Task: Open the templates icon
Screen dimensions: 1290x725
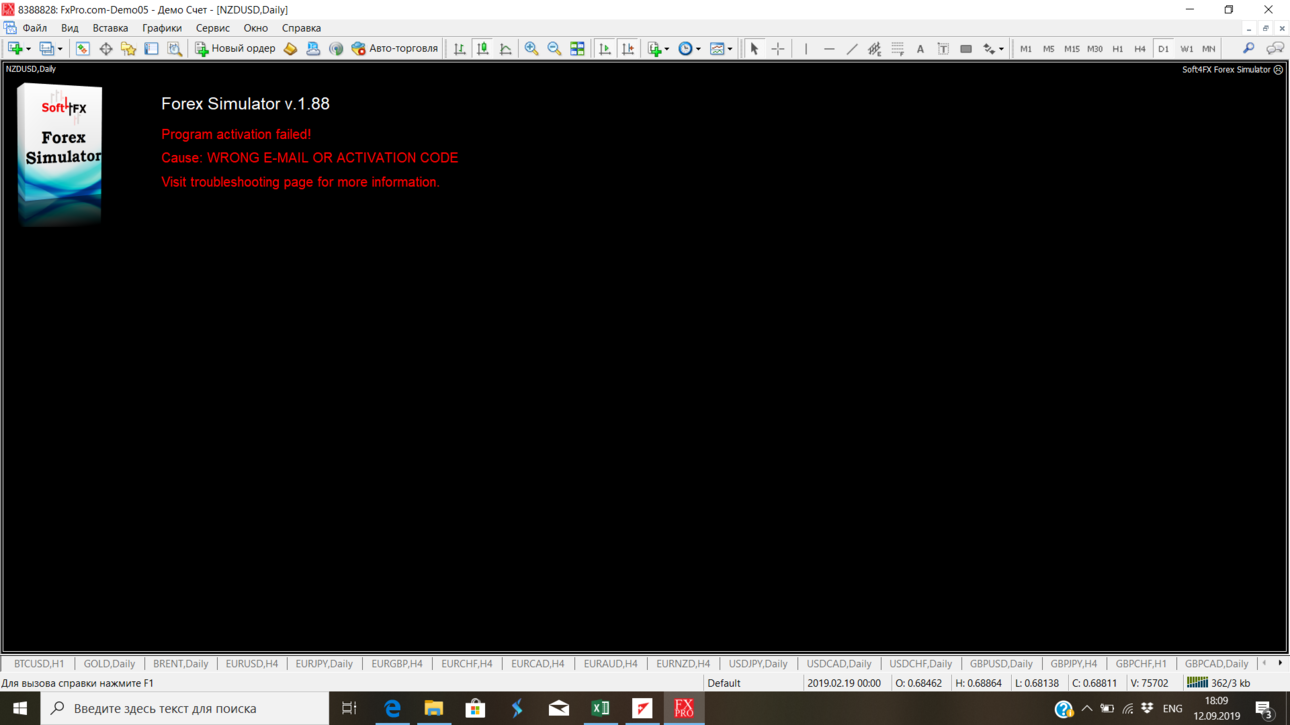Action: tap(717, 48)
